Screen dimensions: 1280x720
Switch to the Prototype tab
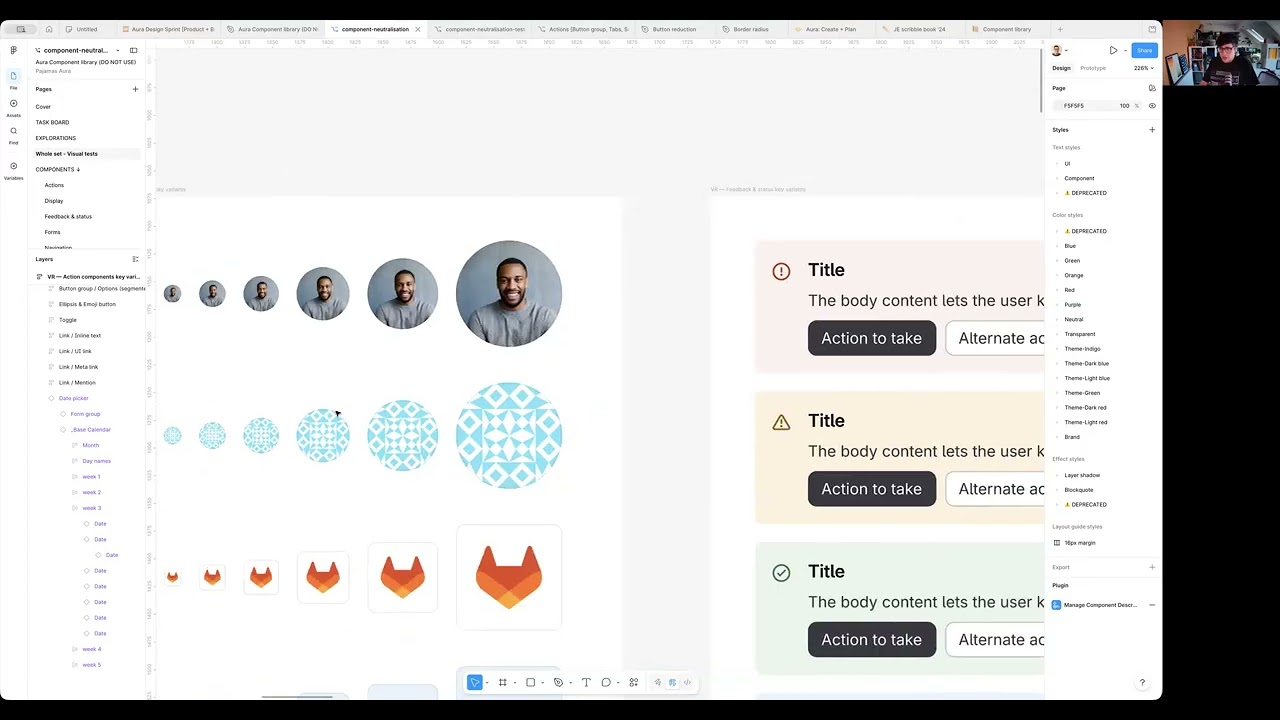1093,68
